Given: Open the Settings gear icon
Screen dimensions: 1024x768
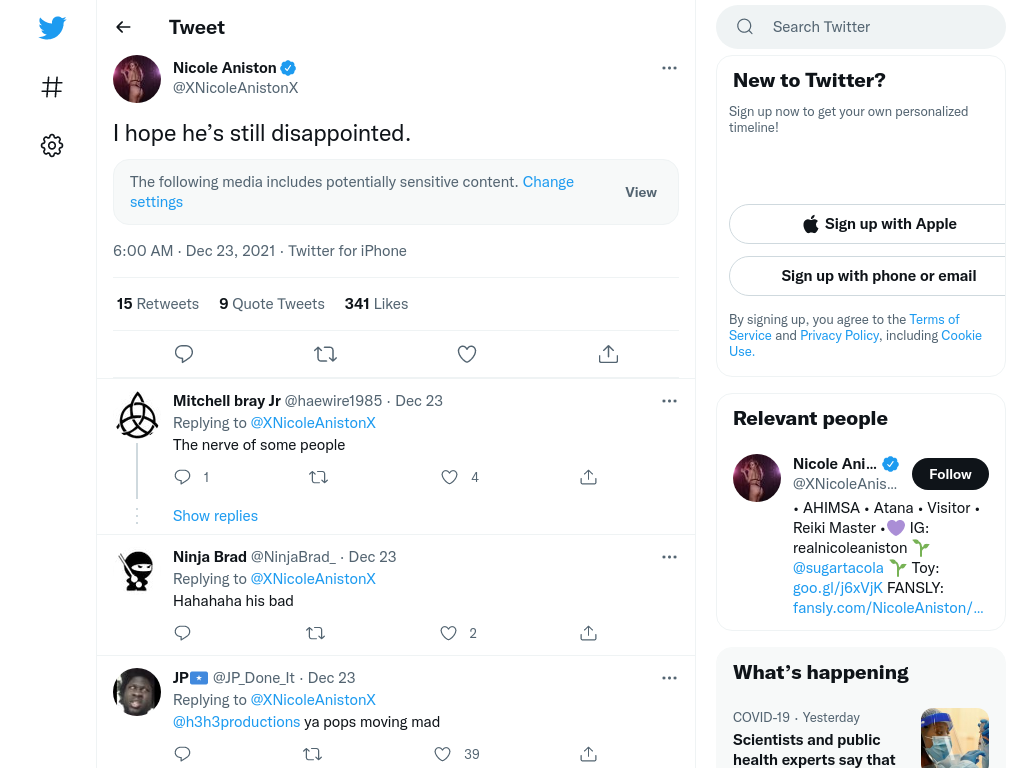Looking at the screenshot, I should coord(52,145).
